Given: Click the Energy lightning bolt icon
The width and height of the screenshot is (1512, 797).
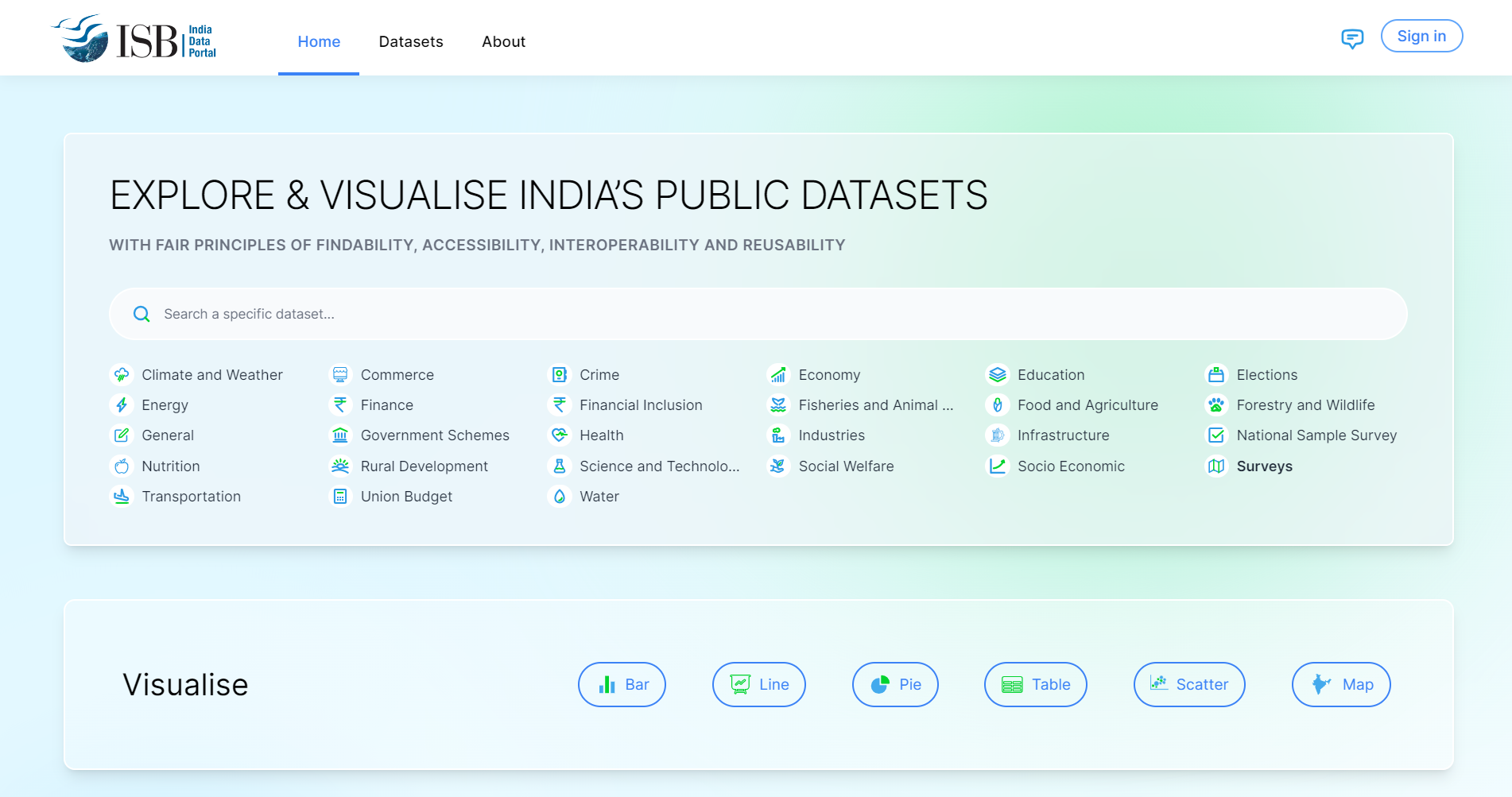Looking at the screenshot, I should pyautogui.click(x=122, y=404).
